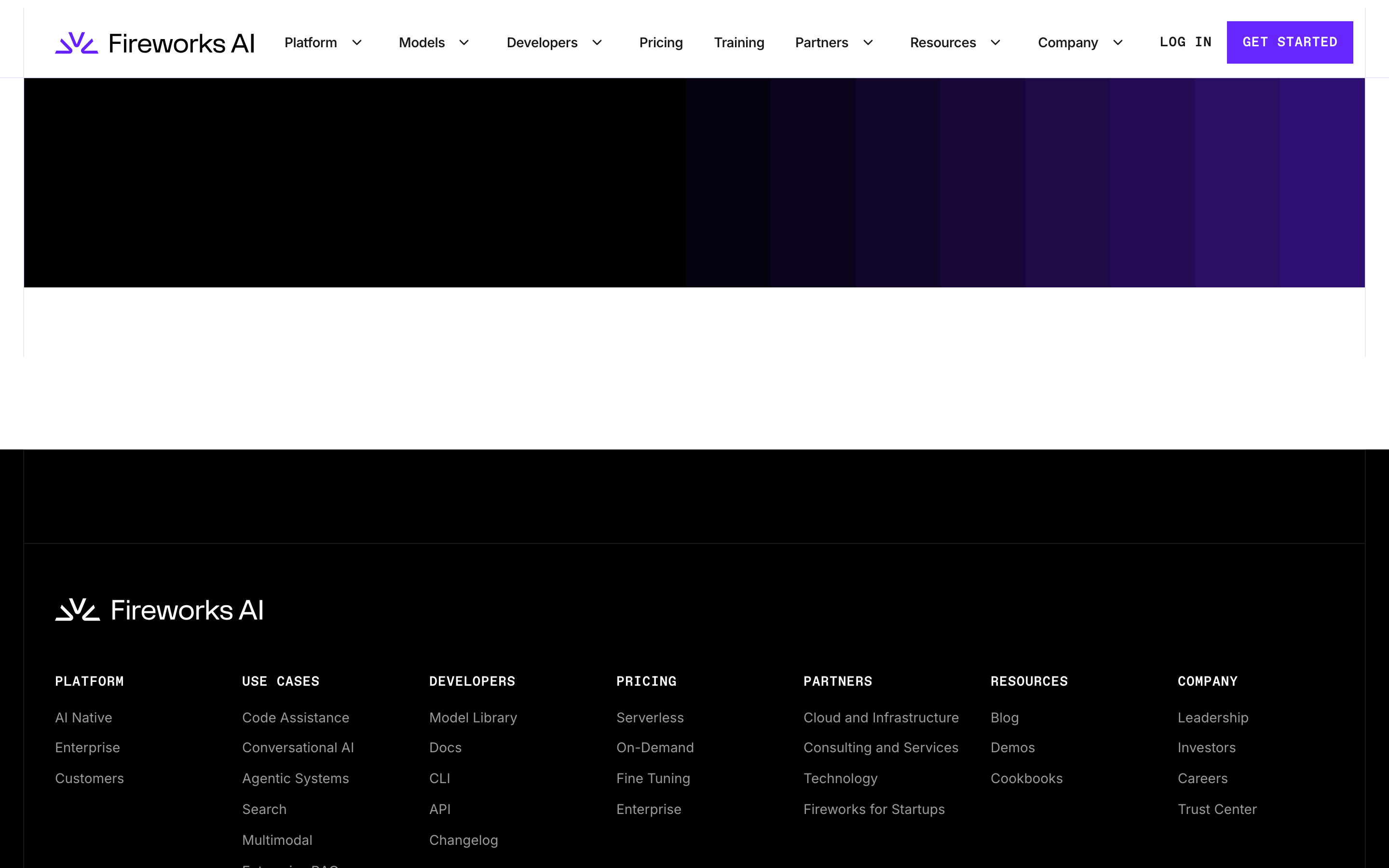Open Demos footer link

pyautogui.click(x=1012, y=747)
